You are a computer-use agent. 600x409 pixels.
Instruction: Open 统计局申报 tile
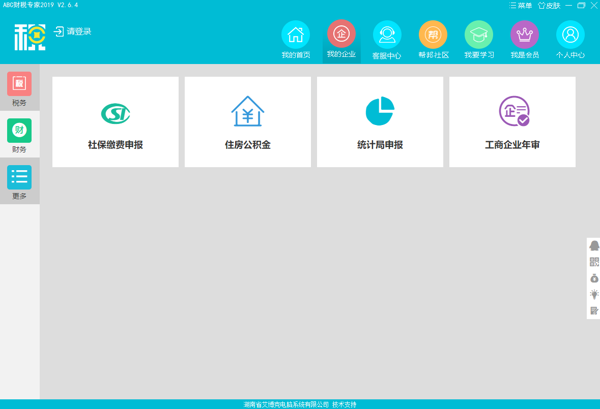(379, 123)
